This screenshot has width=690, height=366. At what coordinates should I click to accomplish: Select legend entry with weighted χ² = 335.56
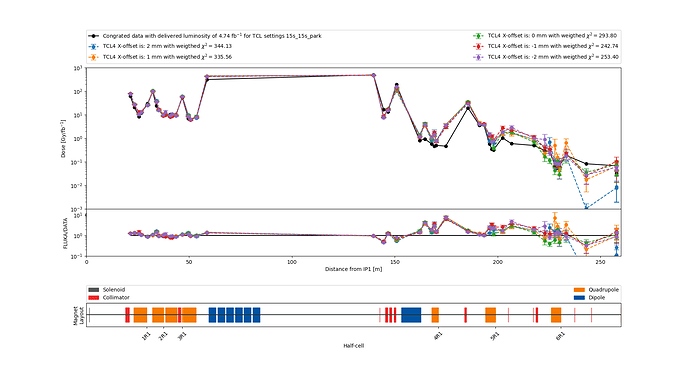(167, 57)
